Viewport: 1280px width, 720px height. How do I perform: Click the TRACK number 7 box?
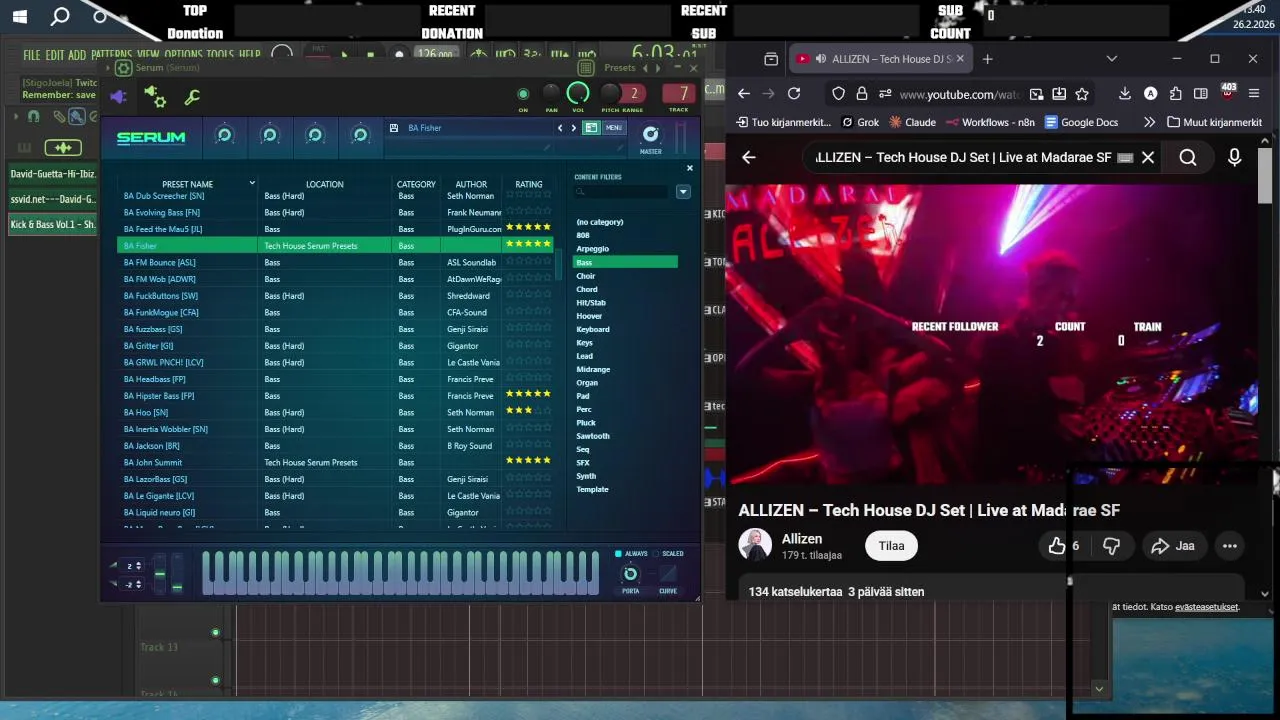click(x=680, y=94)
